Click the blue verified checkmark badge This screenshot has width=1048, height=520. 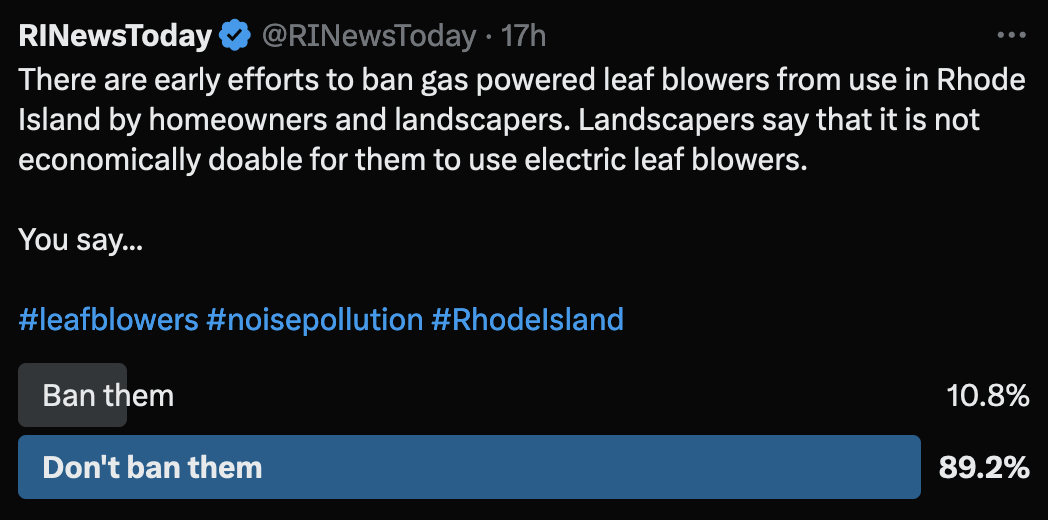236,37
